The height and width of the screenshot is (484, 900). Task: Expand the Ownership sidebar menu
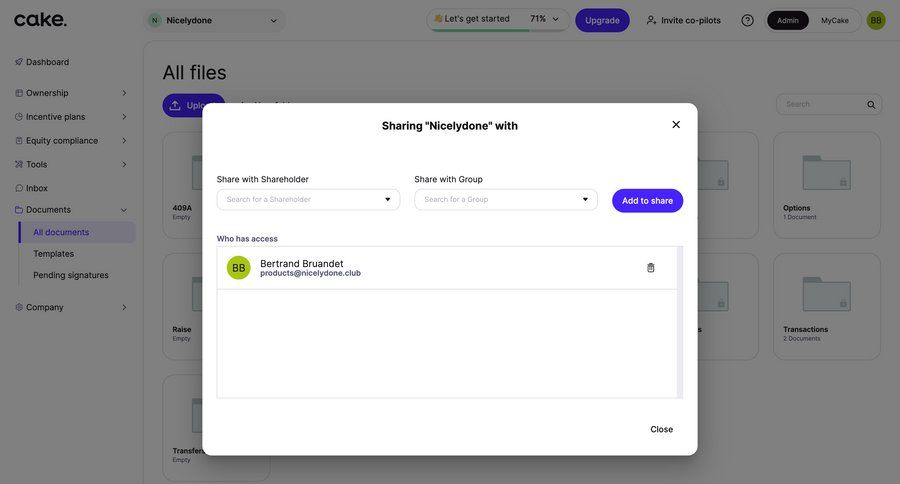(71, 93)
